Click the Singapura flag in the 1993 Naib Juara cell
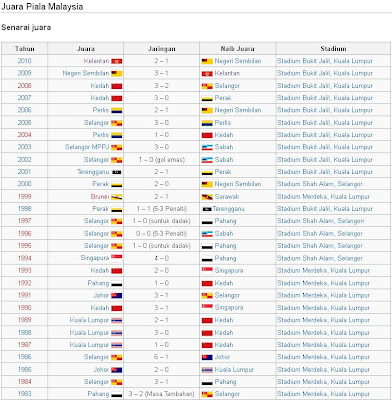This screenshot has height=400, width=392. pos(207,270)
